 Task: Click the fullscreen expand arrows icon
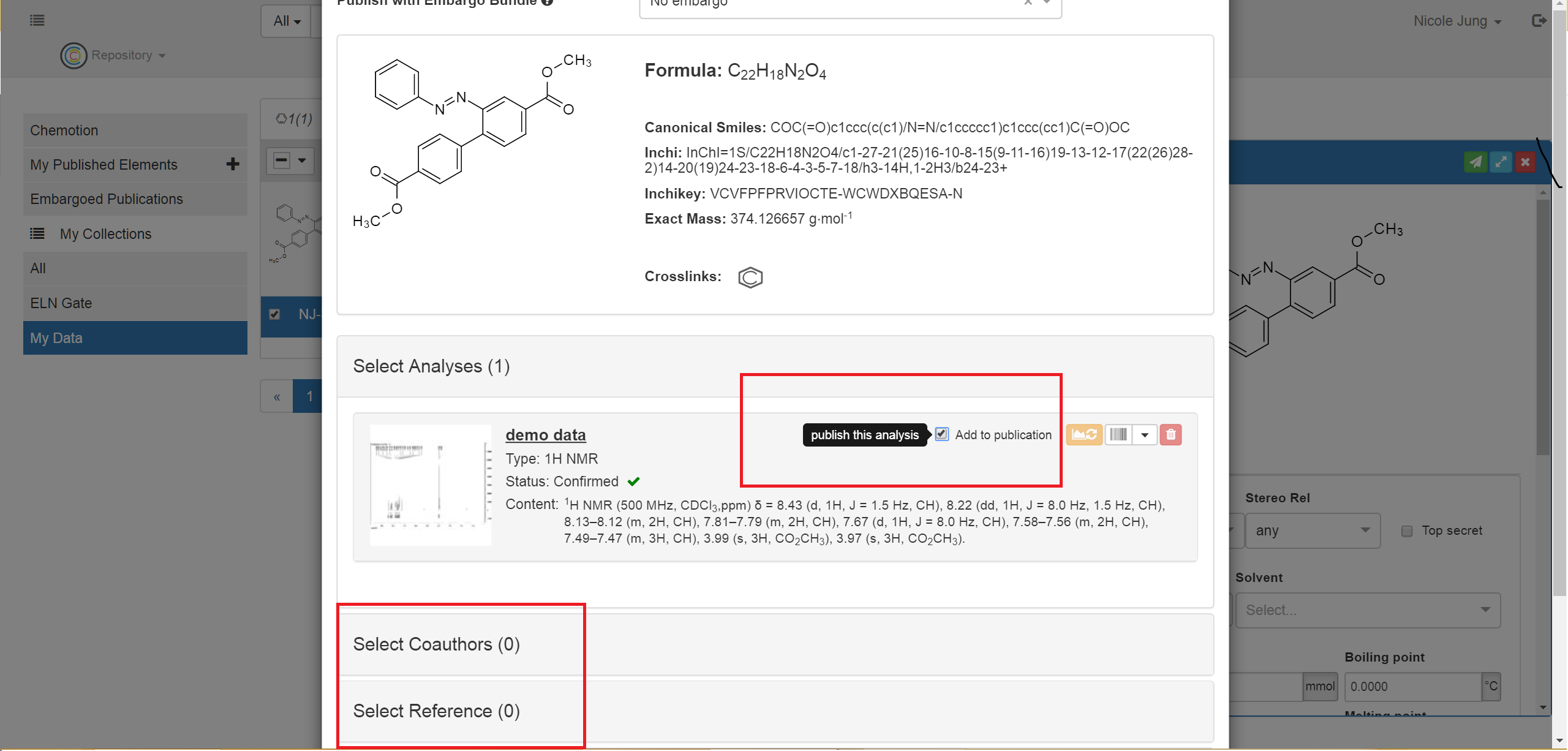pyautogui.click(x=1501, y=162)
